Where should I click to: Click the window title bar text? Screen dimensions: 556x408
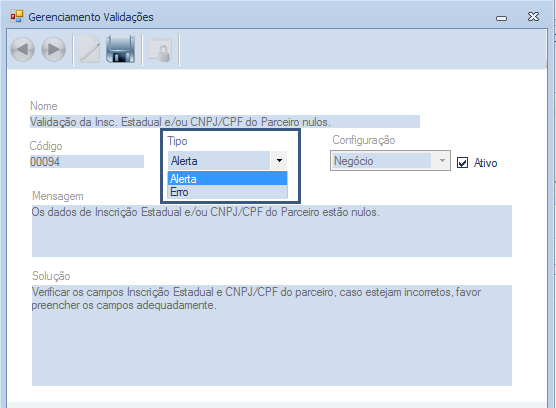(91, 17)
